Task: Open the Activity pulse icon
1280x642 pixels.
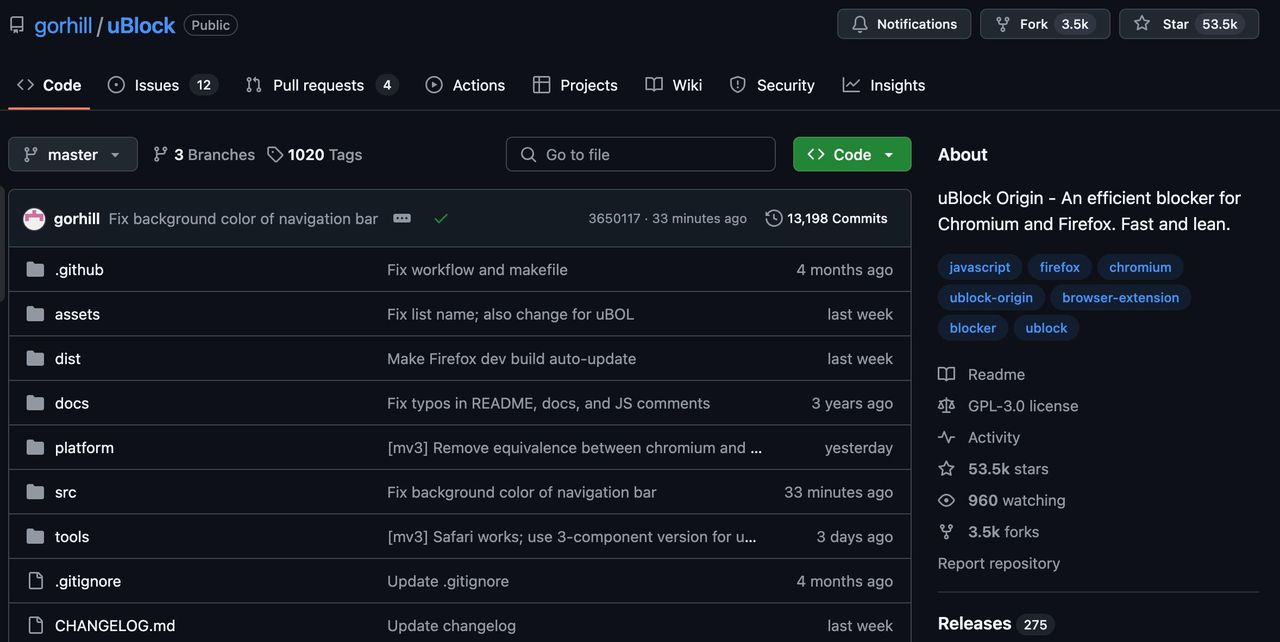Action: click(946, 437)
